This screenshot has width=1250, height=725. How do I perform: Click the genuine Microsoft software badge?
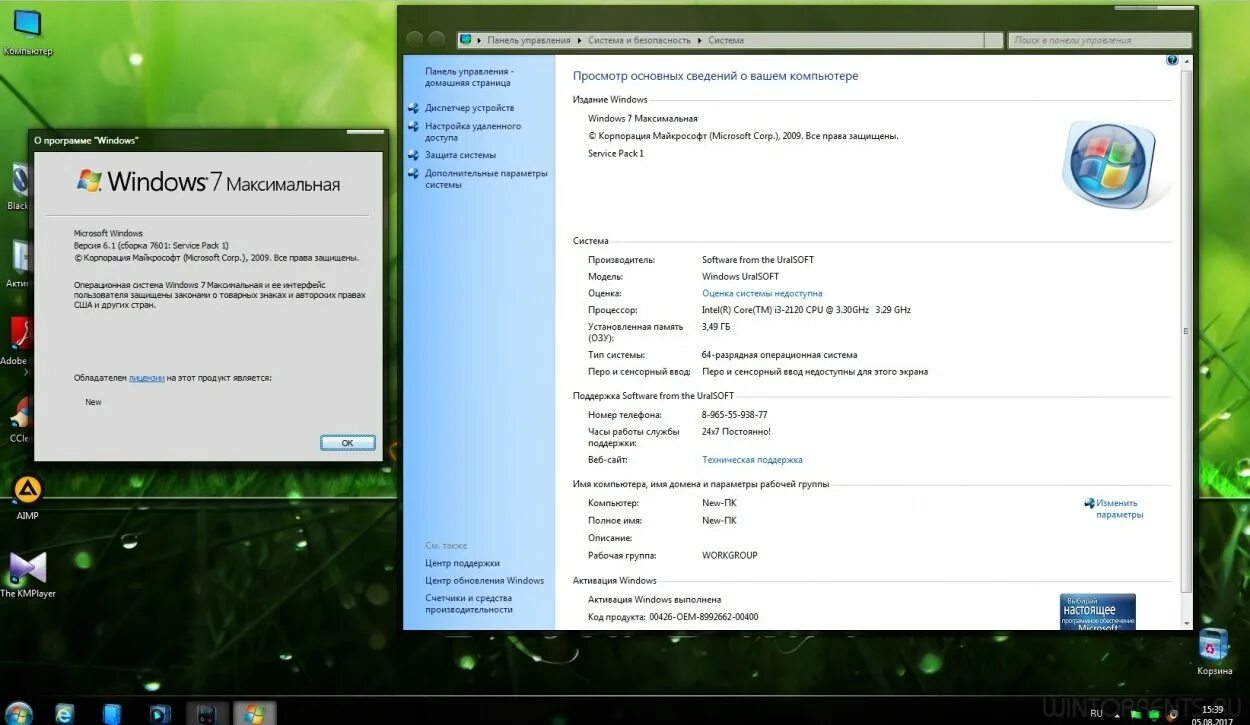pyautogui.click(x=1097, y=612)
